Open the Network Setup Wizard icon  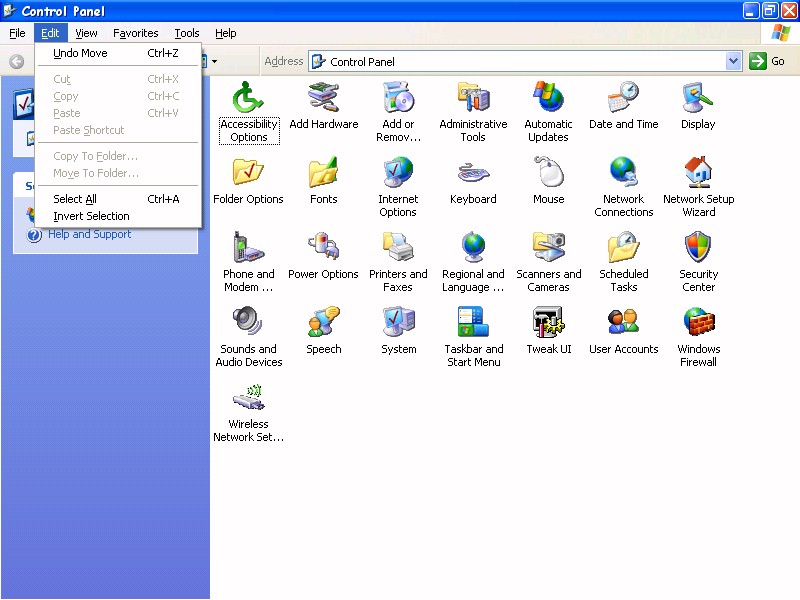coord(698,171)
